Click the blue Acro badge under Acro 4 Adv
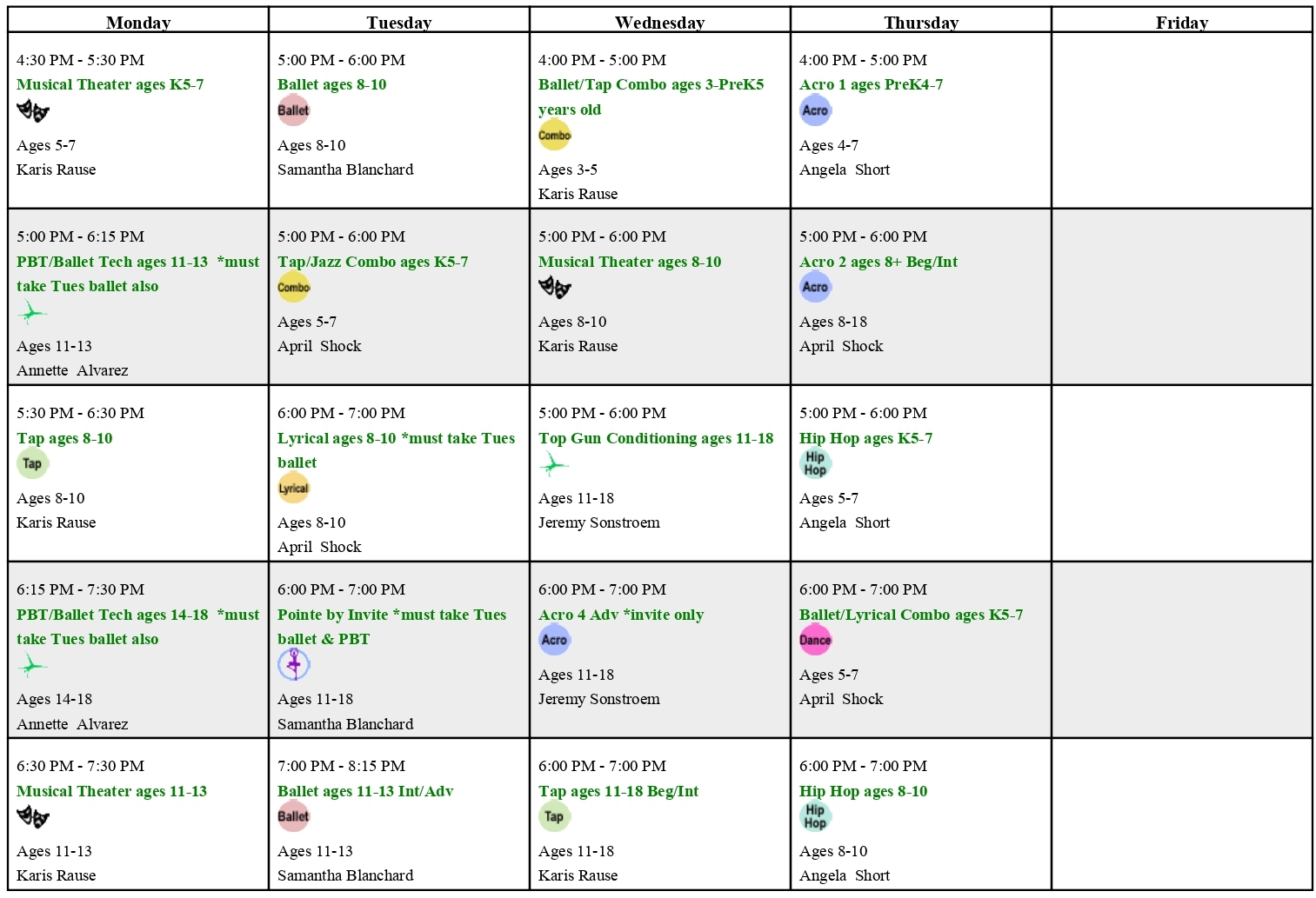The width and height of the screenshot is (1316, 898). (554, 640)
